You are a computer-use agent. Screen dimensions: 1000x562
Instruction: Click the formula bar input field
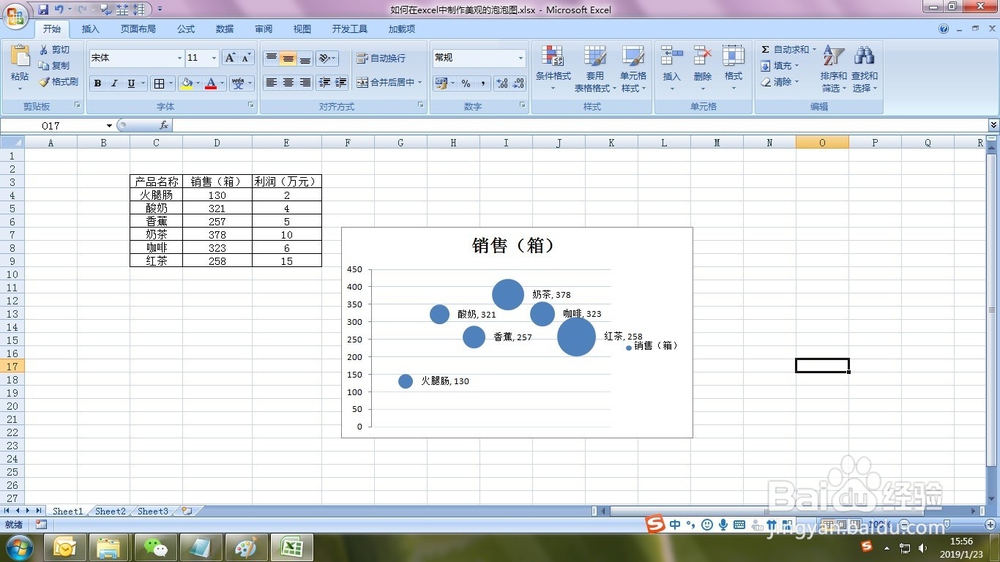[x=580, y=126]
